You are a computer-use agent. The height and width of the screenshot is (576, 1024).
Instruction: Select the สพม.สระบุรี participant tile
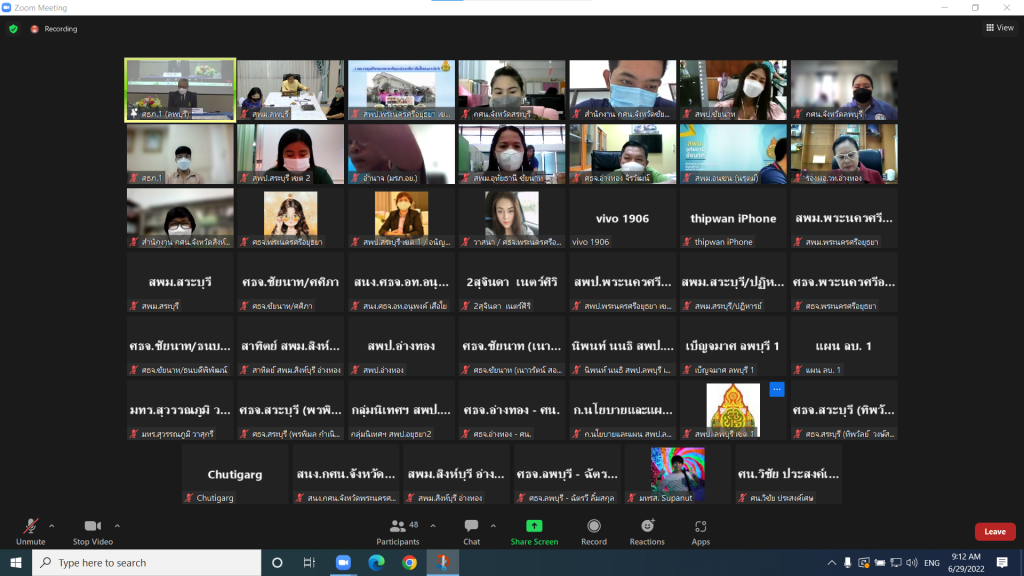[x=180, y=282]
